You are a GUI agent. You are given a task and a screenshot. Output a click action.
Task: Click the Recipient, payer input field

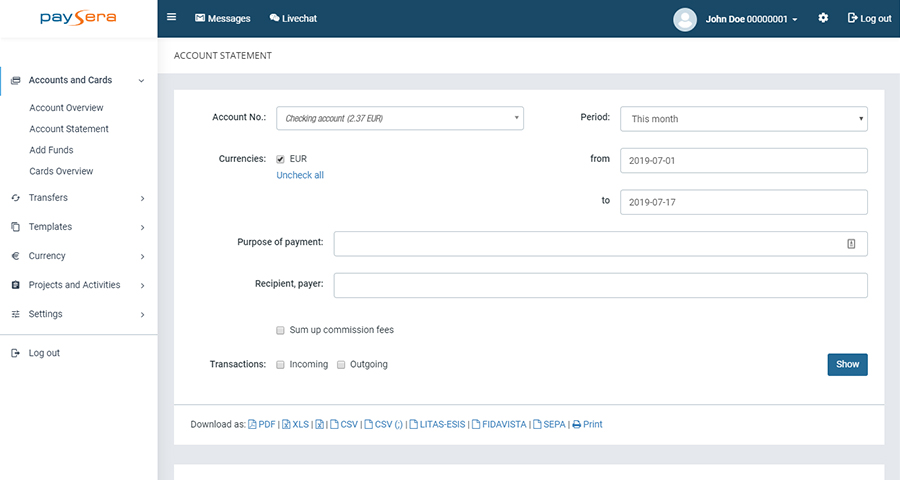[x=600, y=285]
